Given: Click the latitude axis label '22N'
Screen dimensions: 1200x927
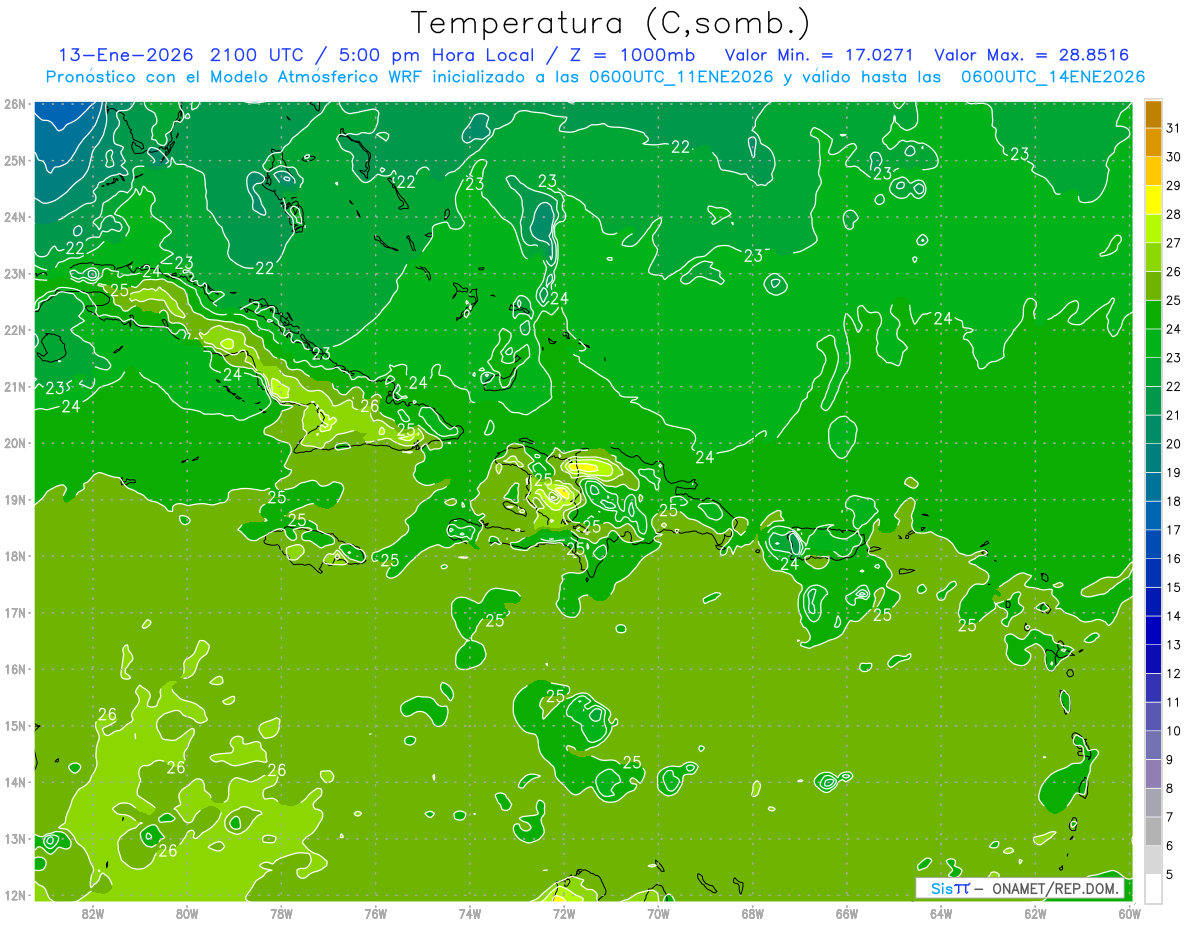Looking at the screenshot, I should pyautogui.click(x=14, y=330).
